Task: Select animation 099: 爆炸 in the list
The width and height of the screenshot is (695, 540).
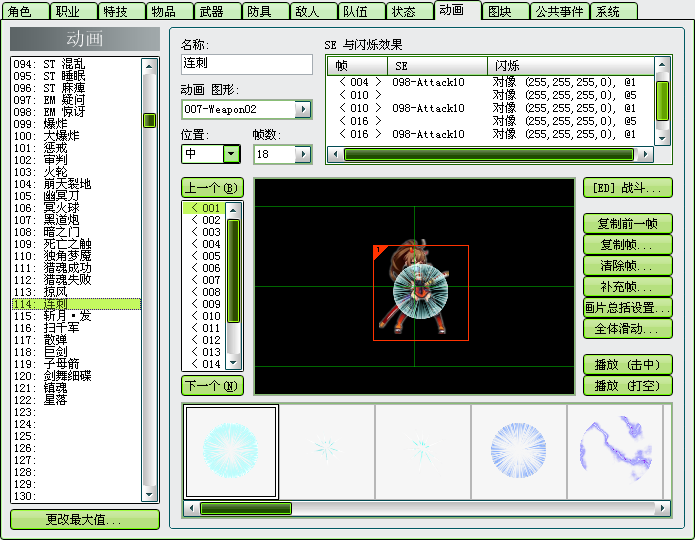Action: [76, 124]
